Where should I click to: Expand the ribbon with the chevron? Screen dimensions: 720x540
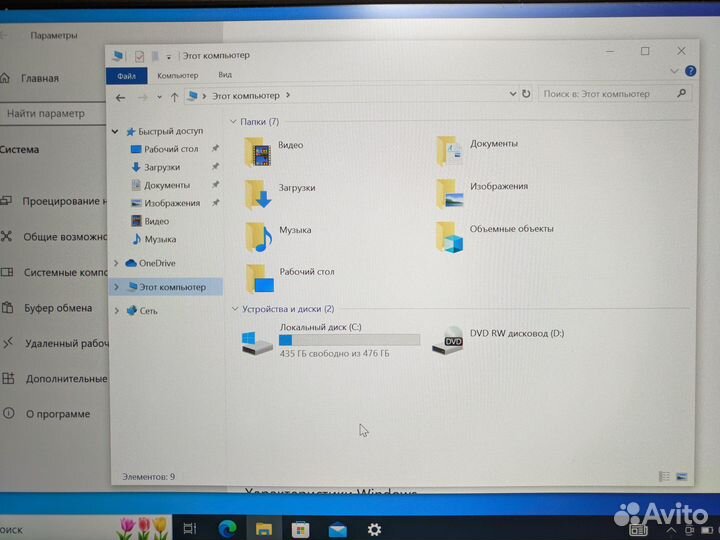pyautogui.click(x=674, y=71)
